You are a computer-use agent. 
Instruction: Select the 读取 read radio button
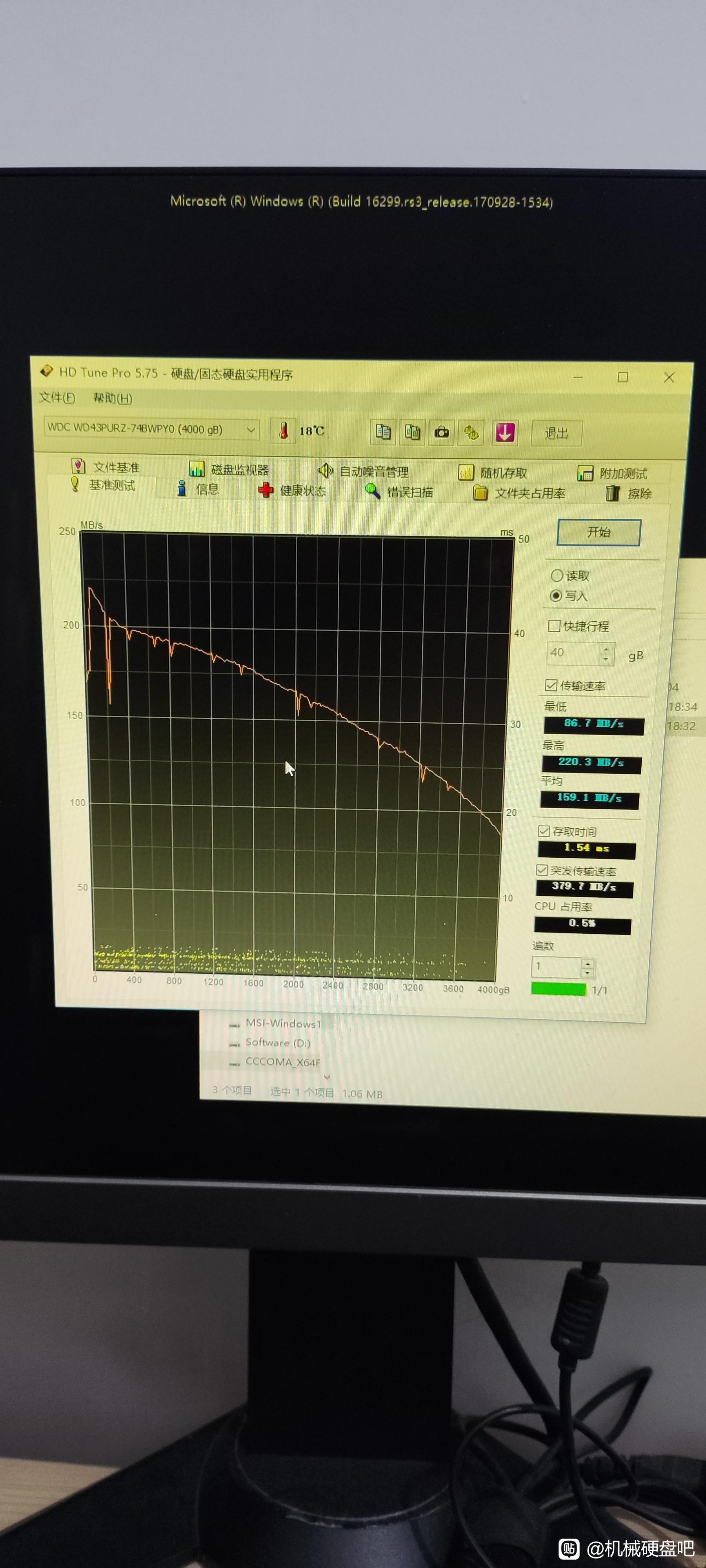[x=570, y=576]
